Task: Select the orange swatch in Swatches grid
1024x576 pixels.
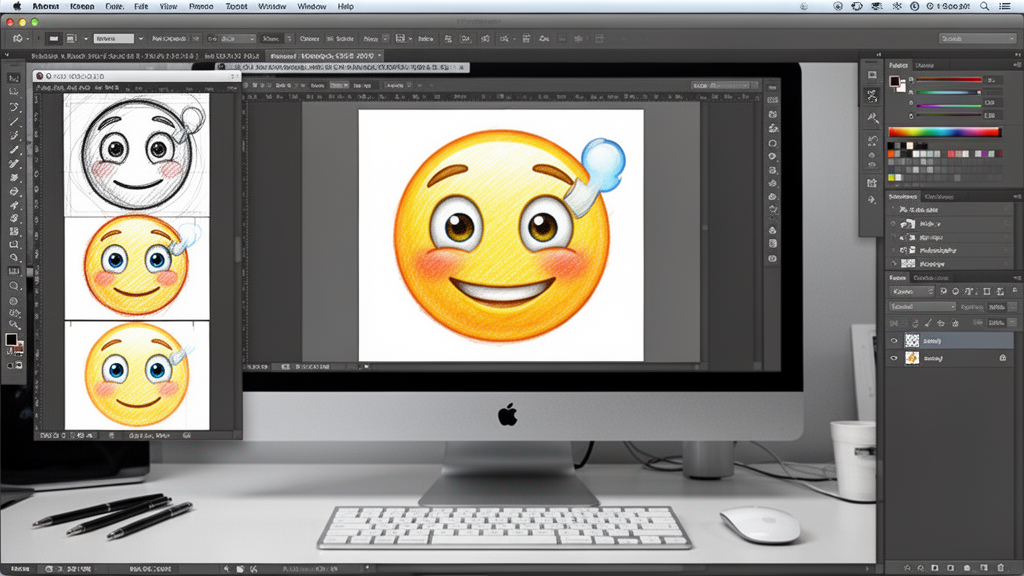Action: click(891, 154)
